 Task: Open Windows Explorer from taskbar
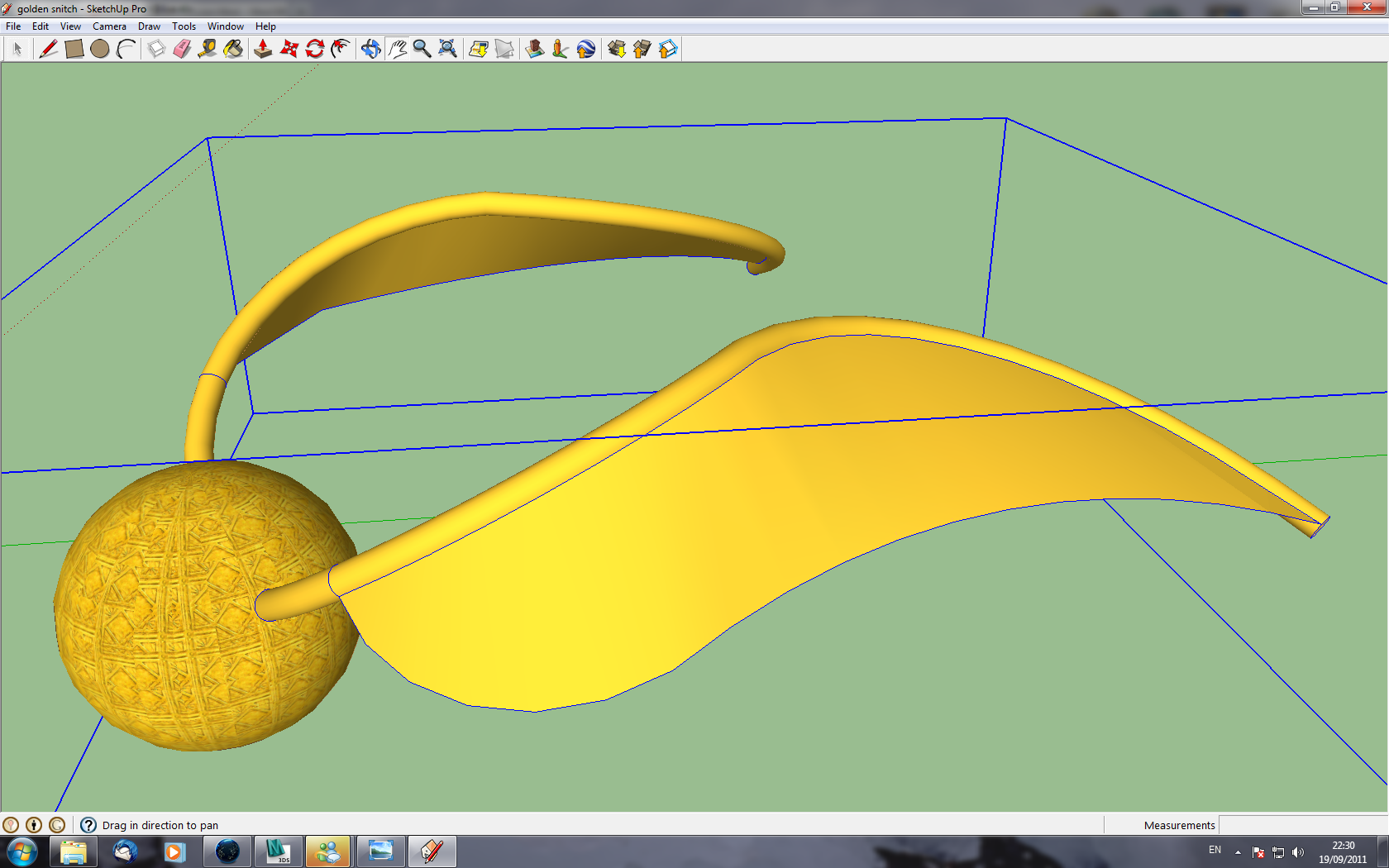pyautogui.click(x=74, y=851)
